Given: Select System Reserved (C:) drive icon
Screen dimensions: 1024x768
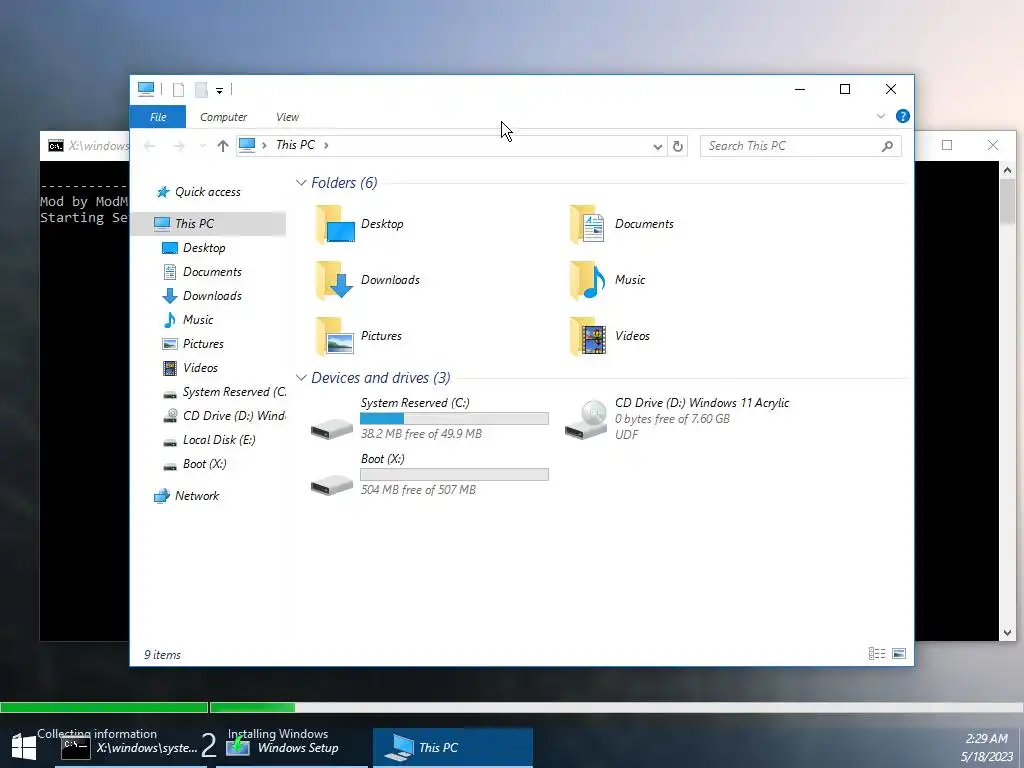Looking at the screenshot, I should [x=332, y=428].
